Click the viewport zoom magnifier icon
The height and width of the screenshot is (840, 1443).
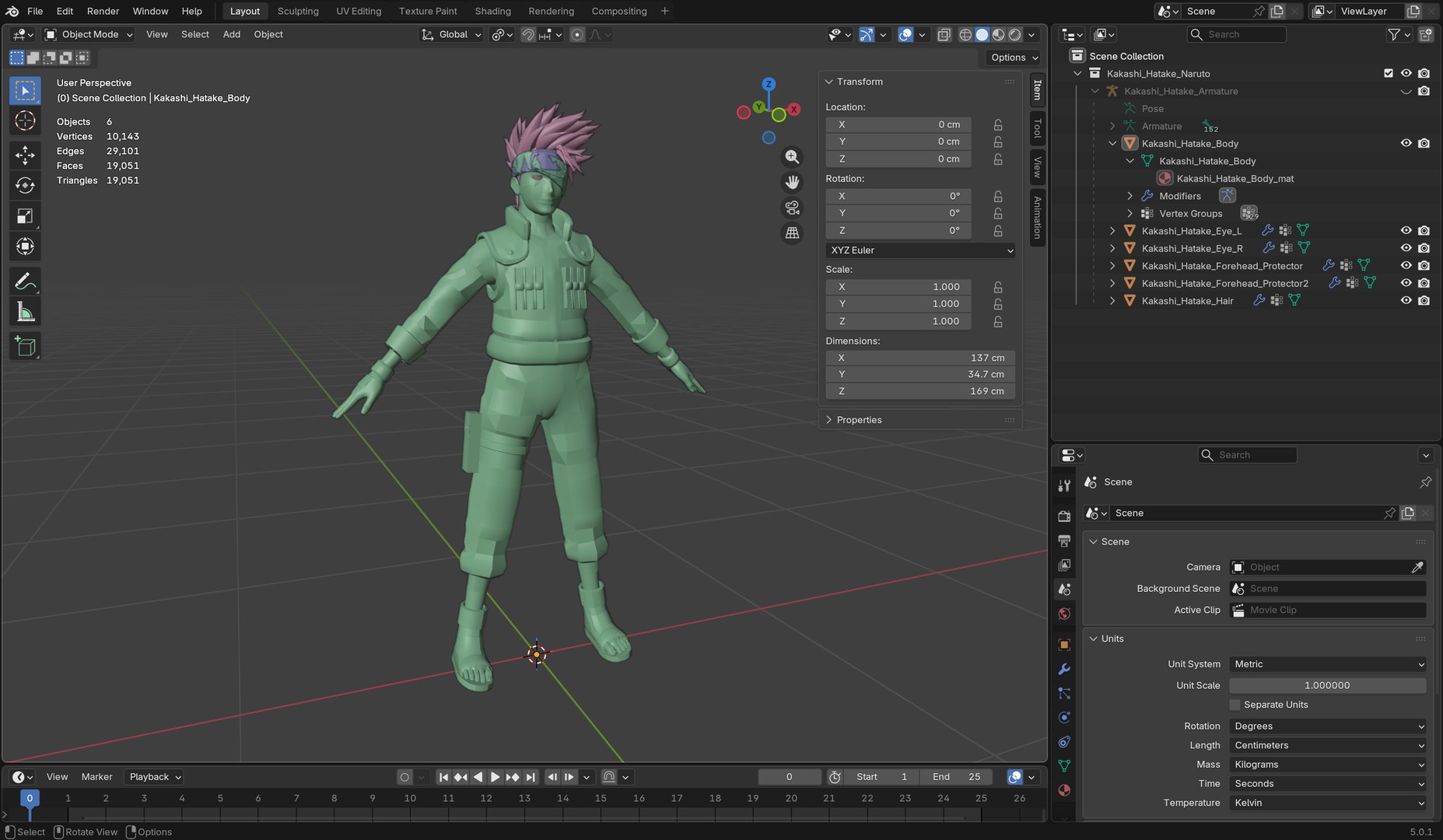[792, 157]
